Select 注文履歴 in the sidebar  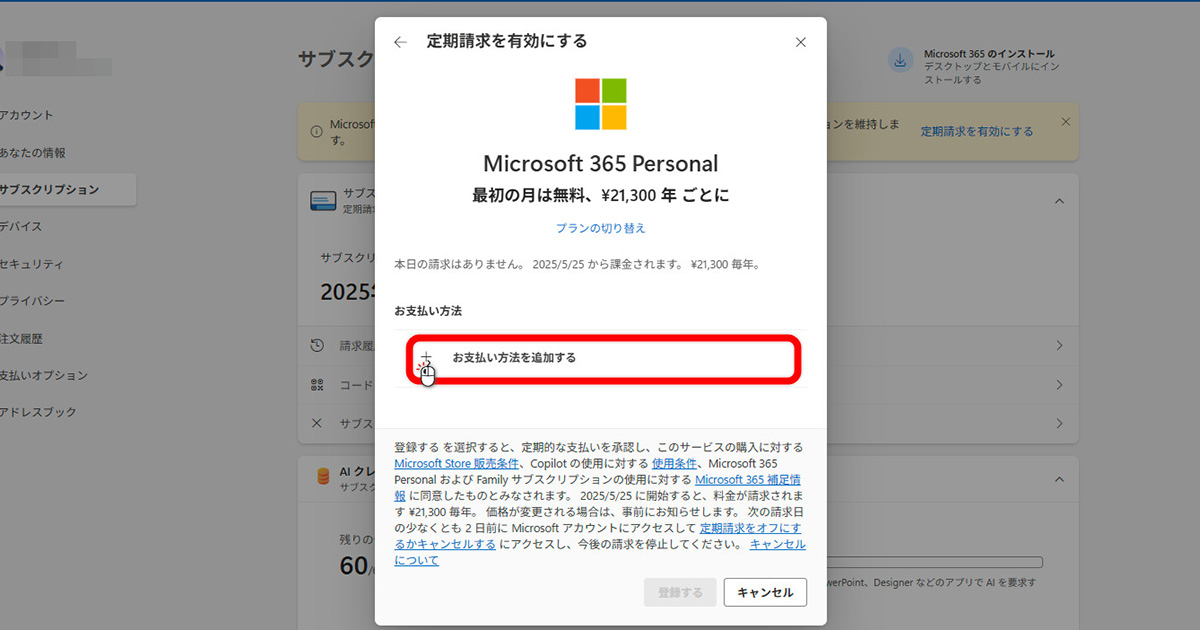coord(21,339)
